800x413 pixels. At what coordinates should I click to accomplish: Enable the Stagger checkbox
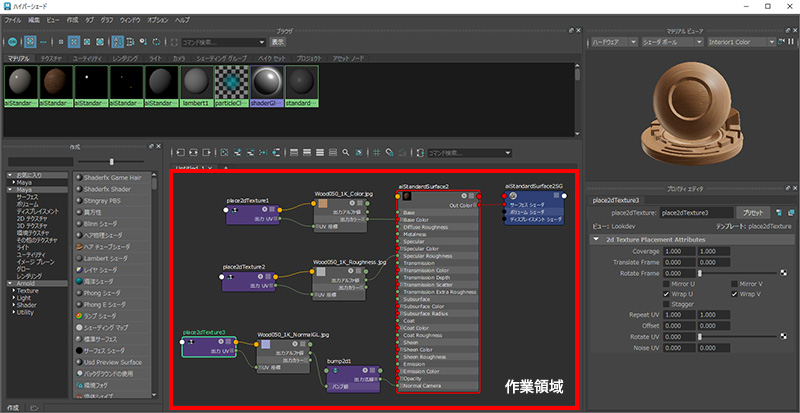pyautogui.click(x=667, y=305)
